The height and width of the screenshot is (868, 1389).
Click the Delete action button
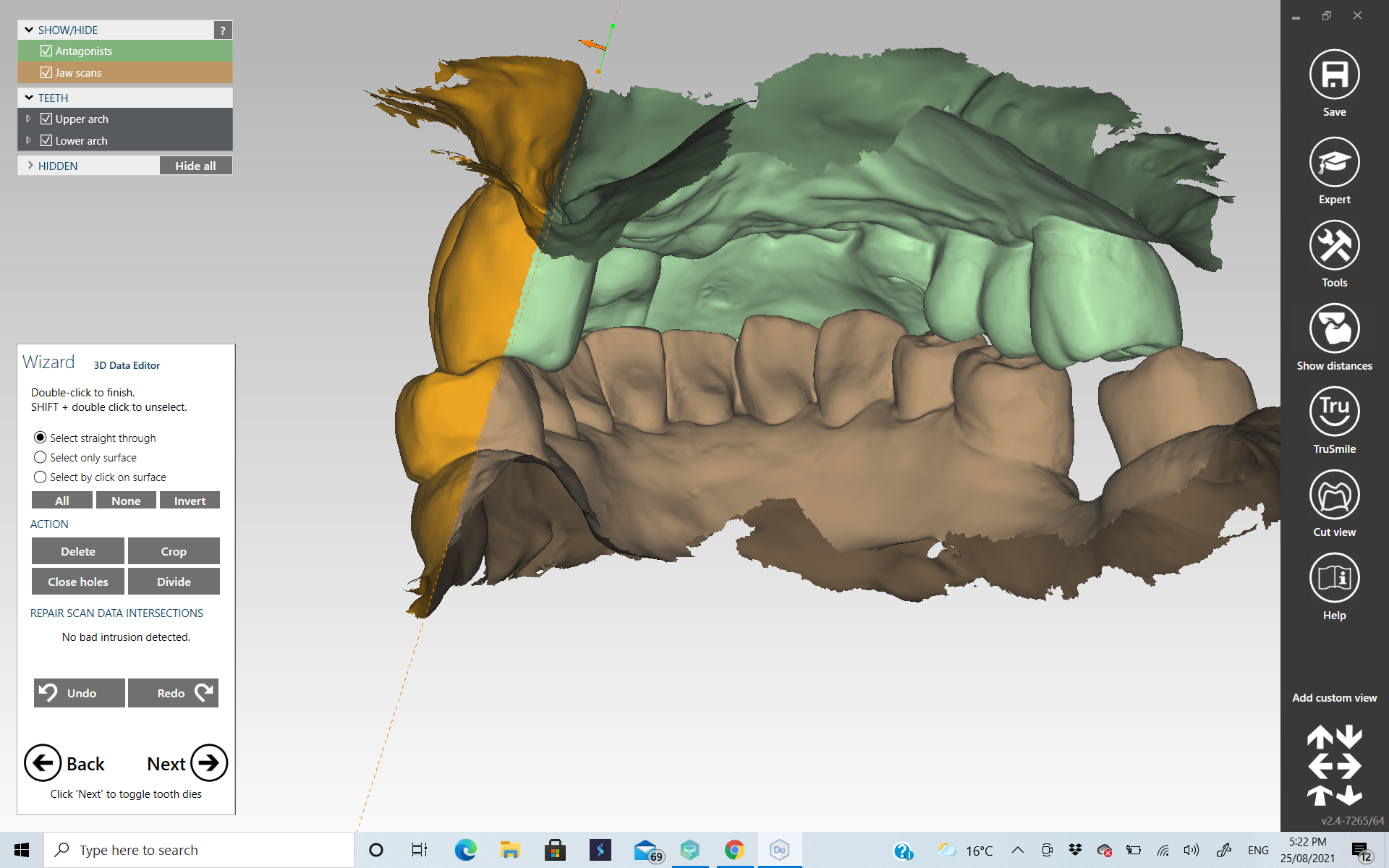pos(78,551)
